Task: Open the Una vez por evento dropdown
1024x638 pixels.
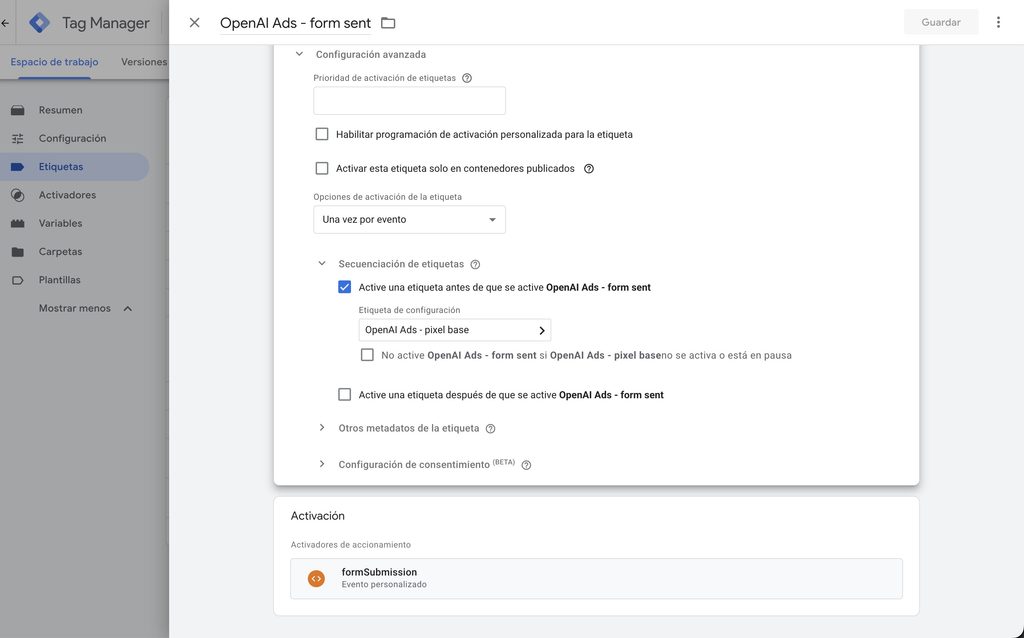Action: (409, 219)
